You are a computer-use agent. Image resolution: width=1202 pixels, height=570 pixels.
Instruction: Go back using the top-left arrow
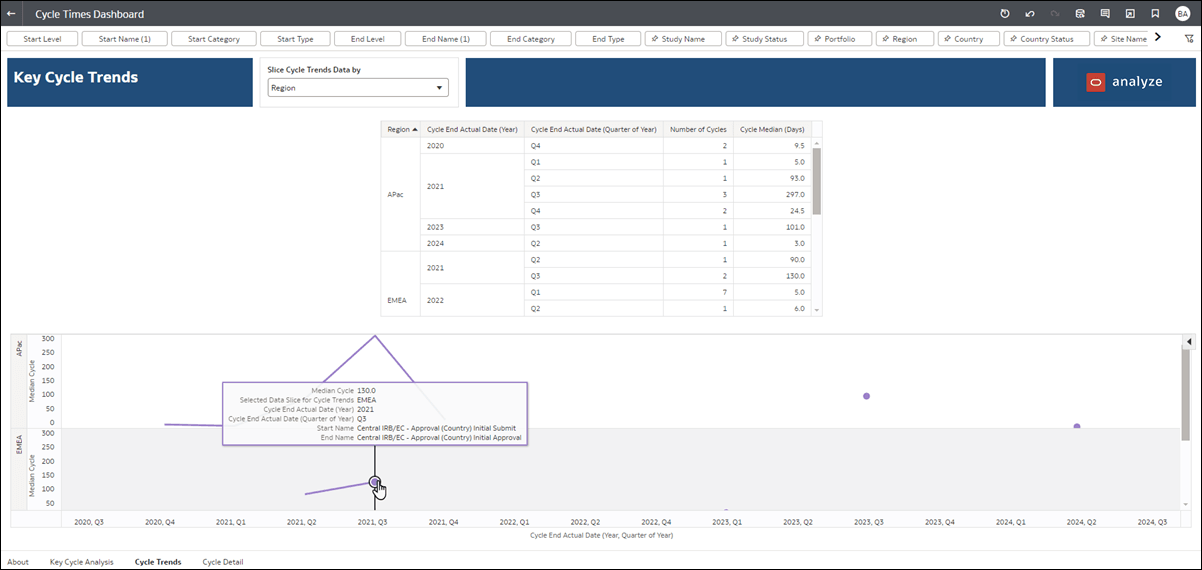(11, 14)
